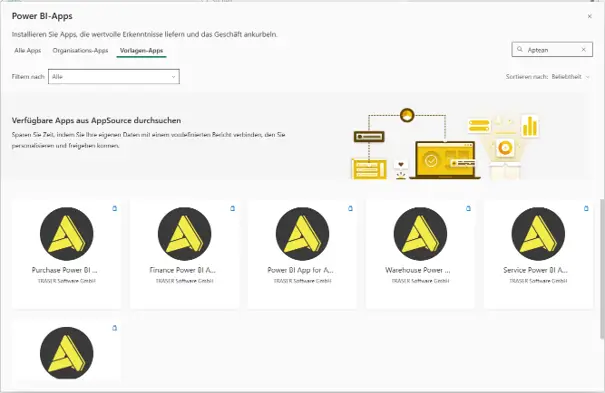Click TRASER Software GmbH under Warehouse
This screenshot has width=605, height=393.
point(420,281)
